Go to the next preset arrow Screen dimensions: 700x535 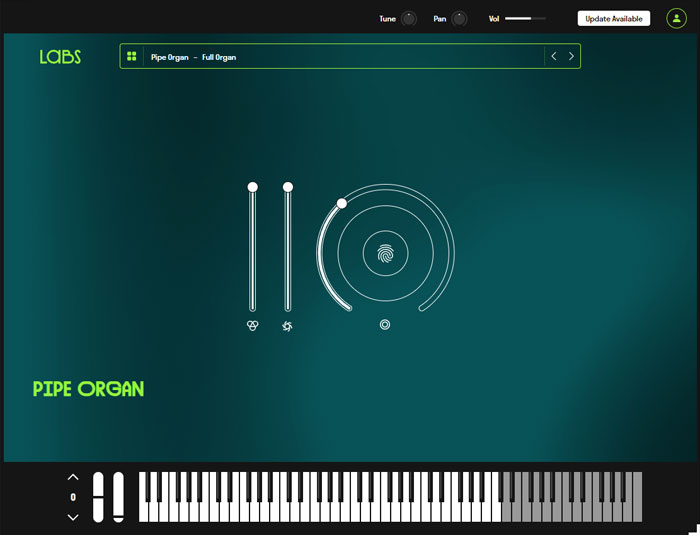571,56
